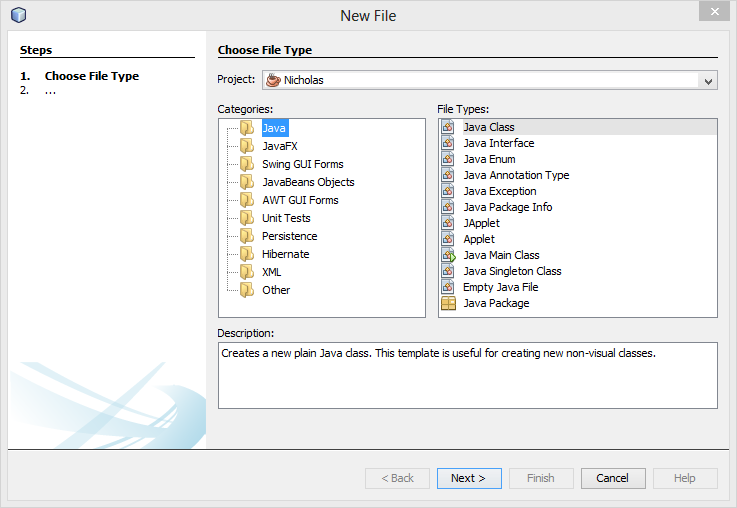Click the Applet file icon
Image resolution: width=737 pixels, height=508 pixels.
[x=448, y=239]
